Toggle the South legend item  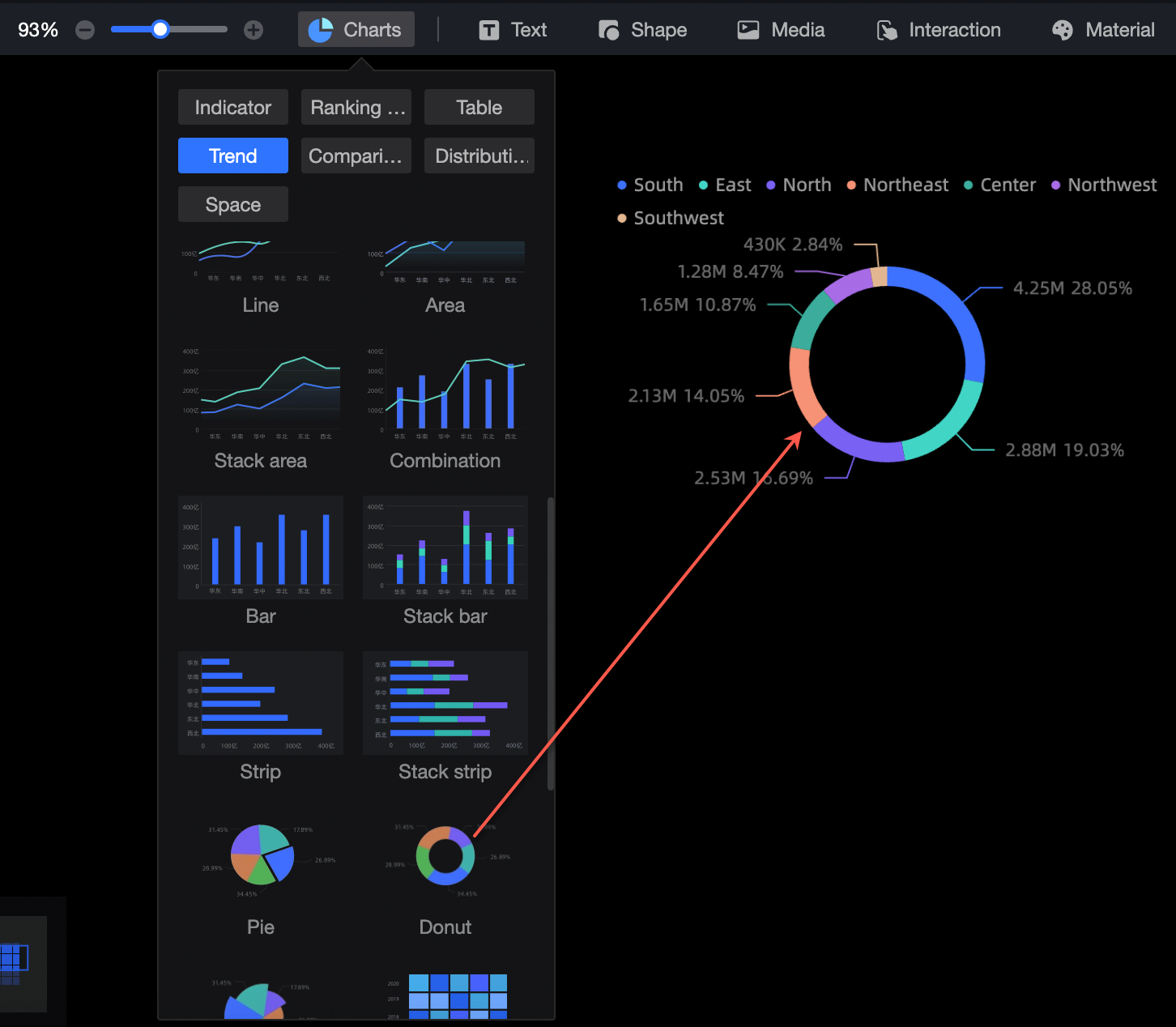tap(650, 185)
